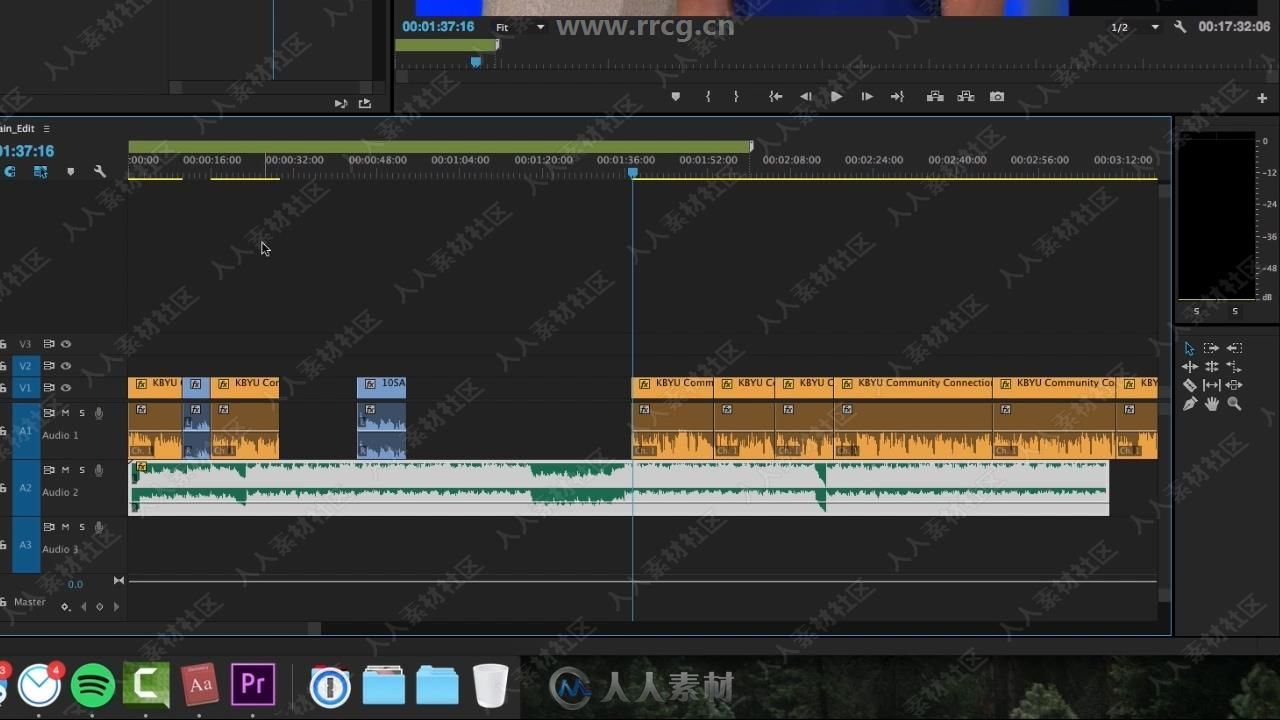Select the Selection tool arrow
1280x720 pixels.
[x=1189, y=348]
